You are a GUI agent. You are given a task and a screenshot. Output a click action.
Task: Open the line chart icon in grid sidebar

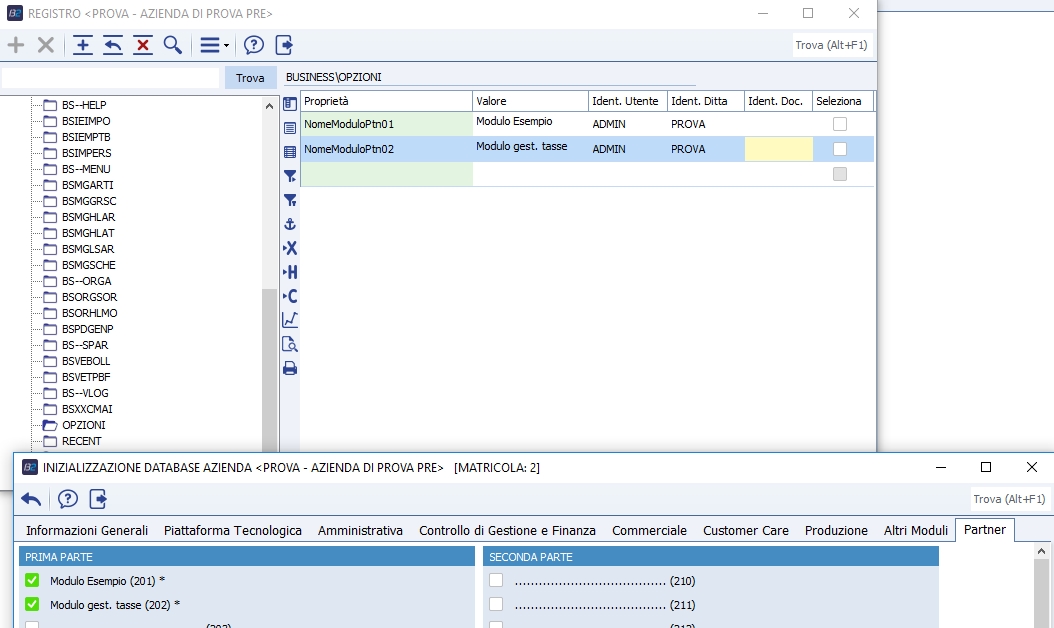click(290, 320)
